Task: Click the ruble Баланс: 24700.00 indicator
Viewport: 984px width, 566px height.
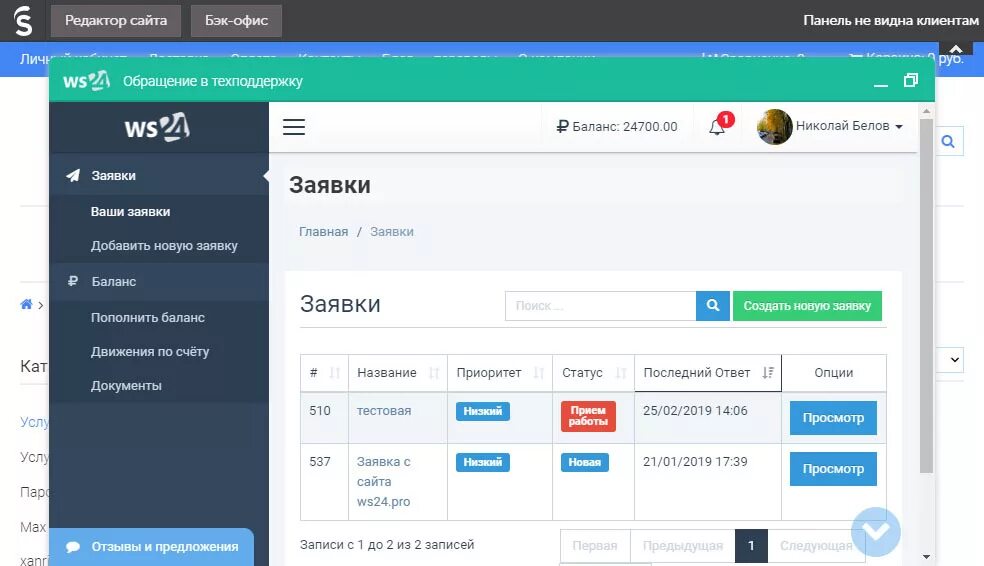Action: point(617,127)
